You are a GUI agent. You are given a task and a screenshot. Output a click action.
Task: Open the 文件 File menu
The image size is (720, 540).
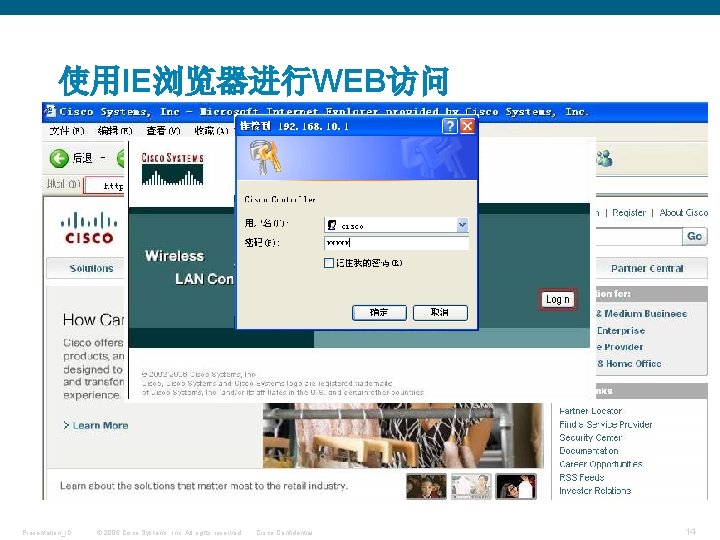point(67,131)
